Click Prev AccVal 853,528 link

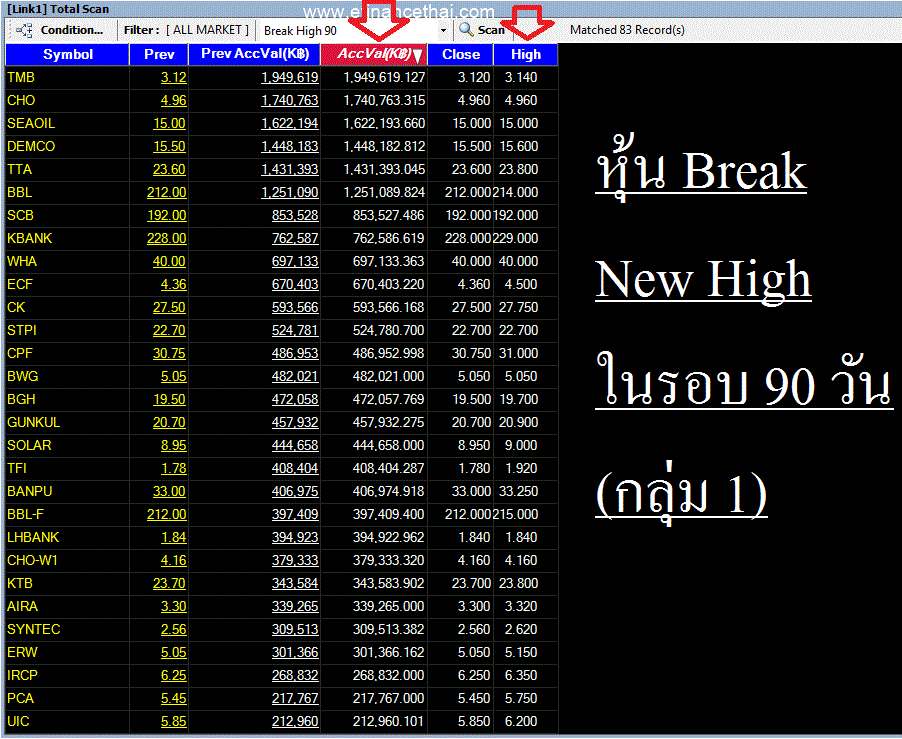pos(295,215)
